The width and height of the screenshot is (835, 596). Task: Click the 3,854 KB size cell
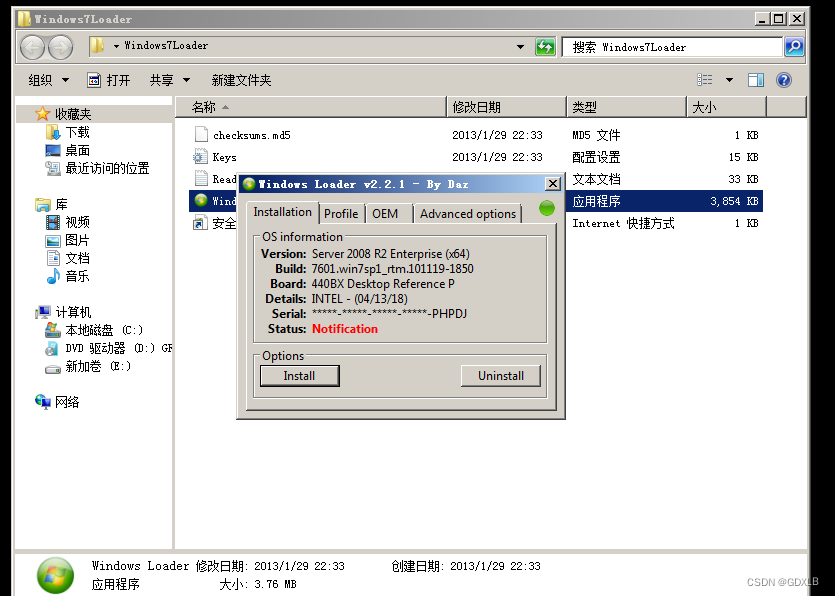click(734, 201)
